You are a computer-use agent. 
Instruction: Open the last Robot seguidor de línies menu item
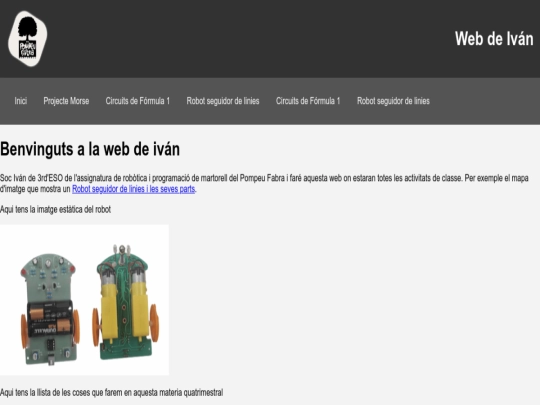393,101
